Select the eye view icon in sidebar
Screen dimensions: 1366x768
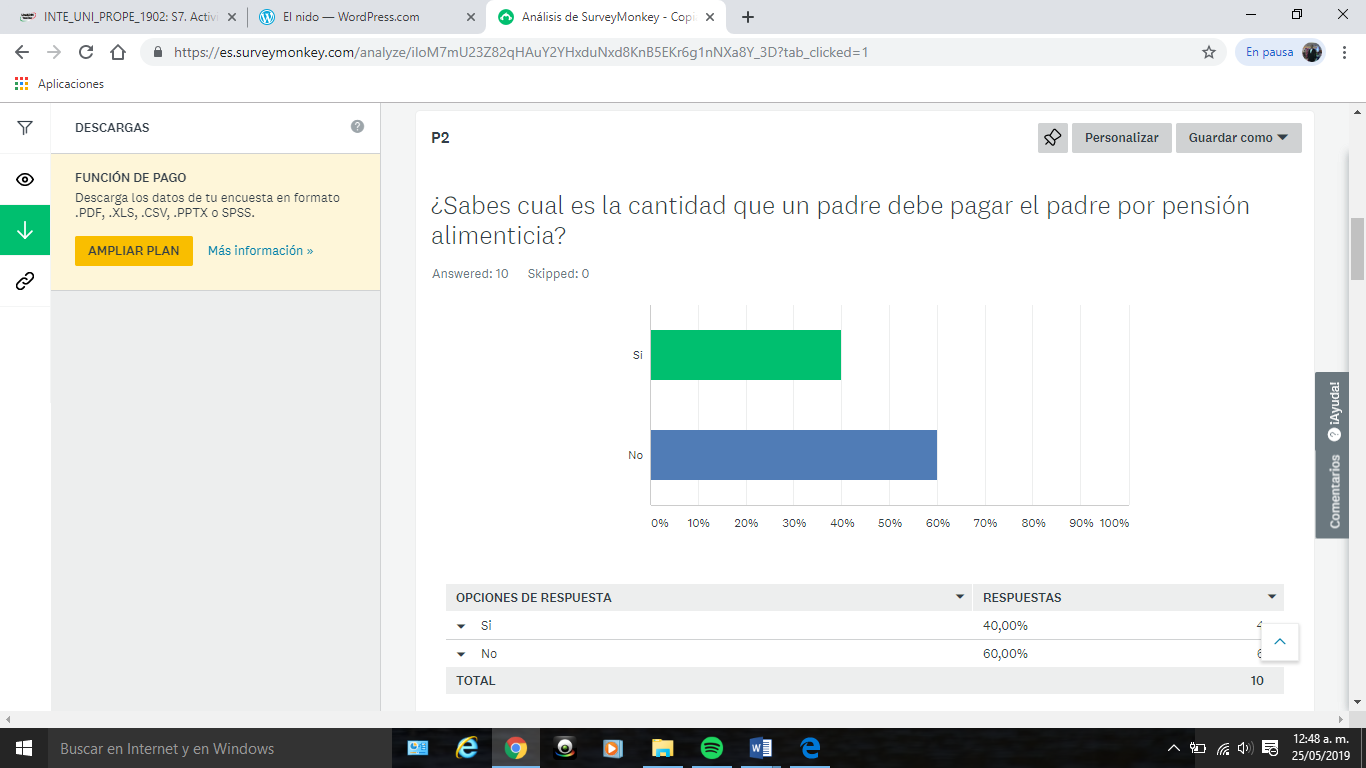click(x=25, y=179)
